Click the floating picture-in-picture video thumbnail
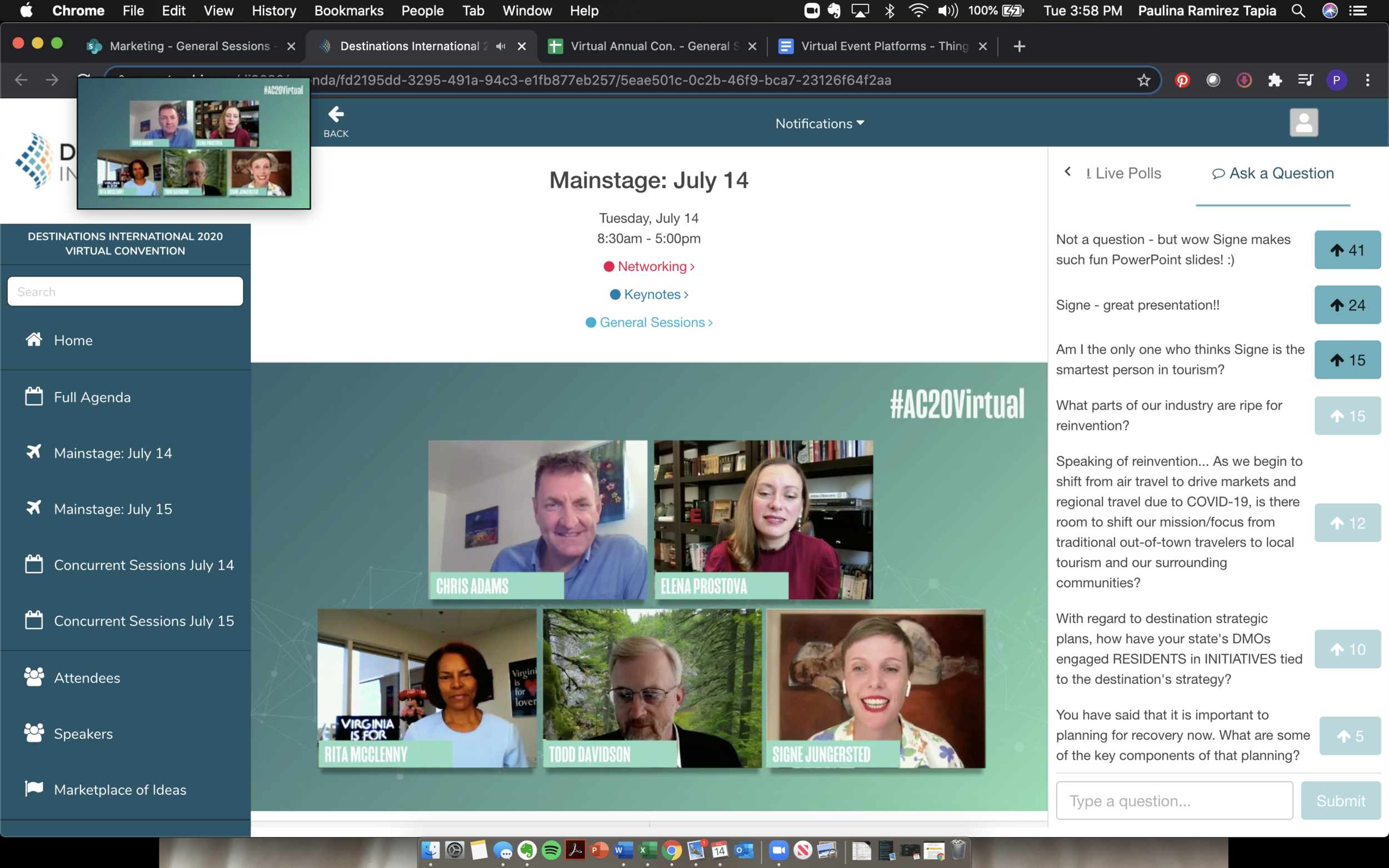The height and width of the screenshot is (868, 1389). (194, 144)
